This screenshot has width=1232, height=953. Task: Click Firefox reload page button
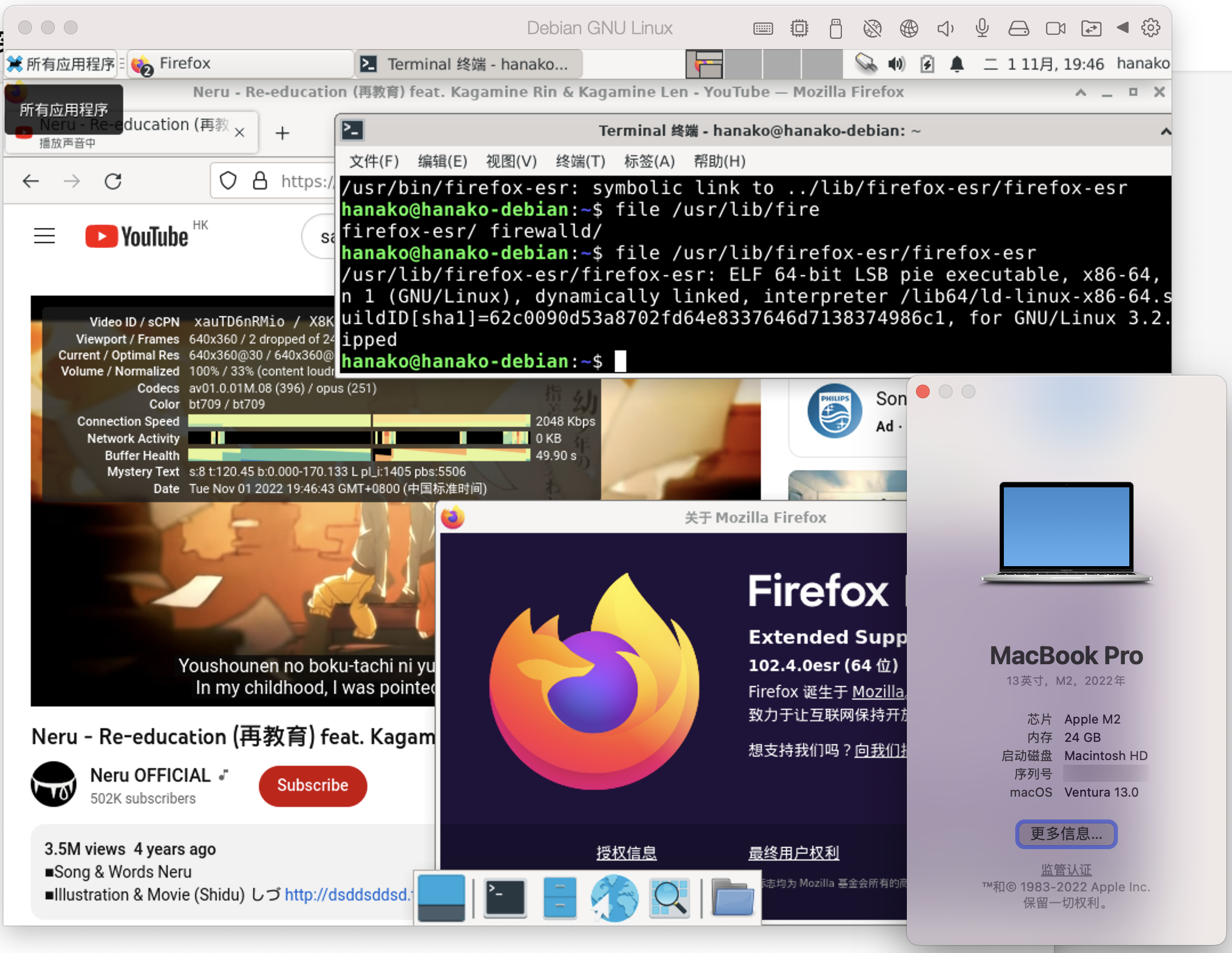113,181
